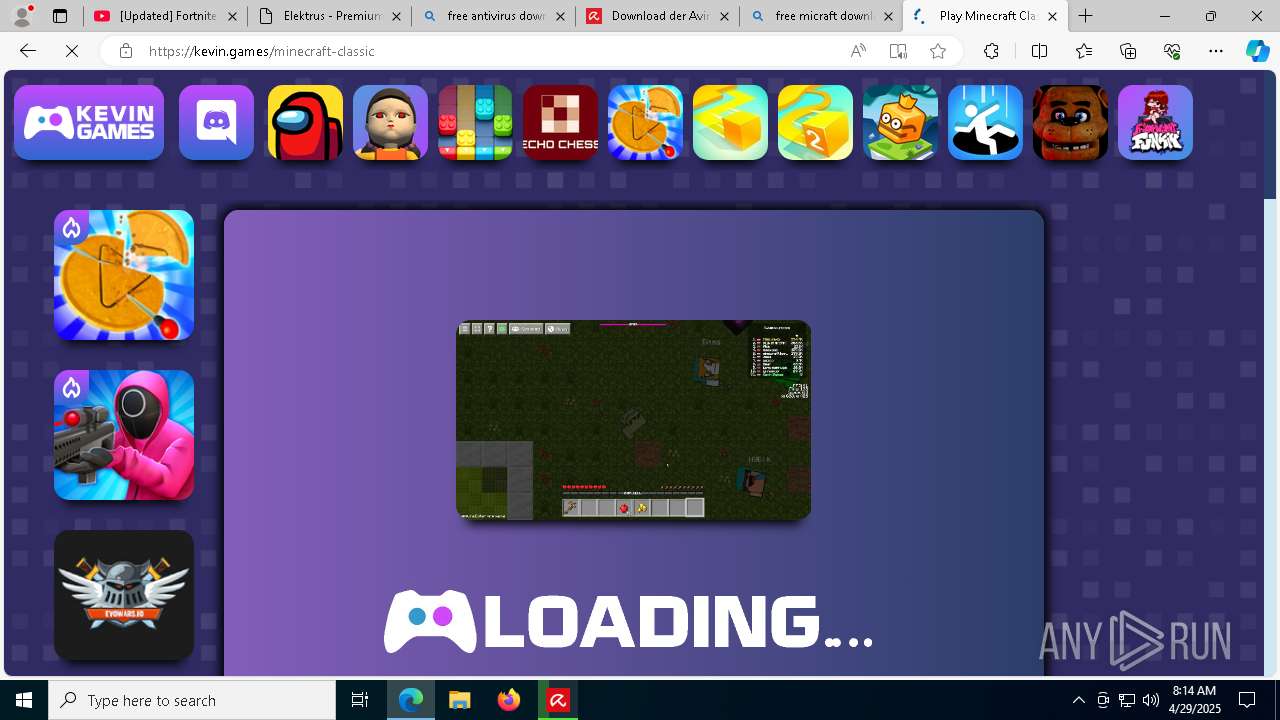1280x720 pixels.
Task: Open Avira app on taskbar
Action: tap(558, 700)
